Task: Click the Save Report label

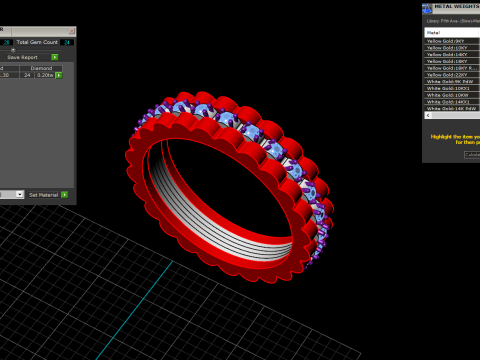Action: [x=22, y=57]
